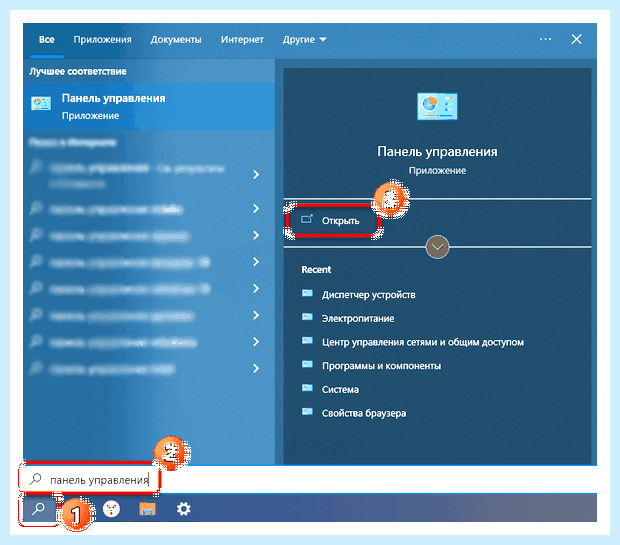Click the Recent heading
620x545 pixels.
316,269
